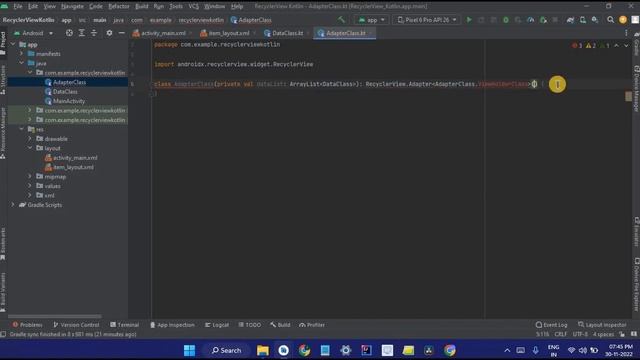Open the Profiler tool window
Image resolution: width=640 pixels, height=360 pixels.
click(312, 325)
